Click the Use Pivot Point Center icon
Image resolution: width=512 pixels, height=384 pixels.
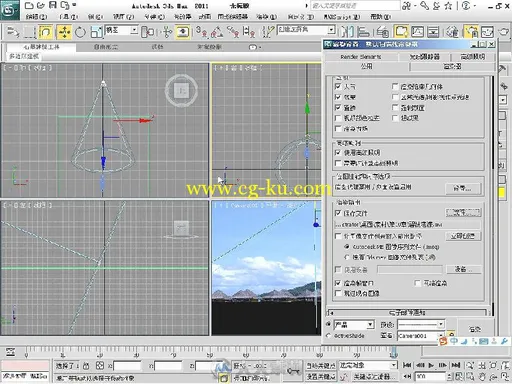tap(147, 32)
